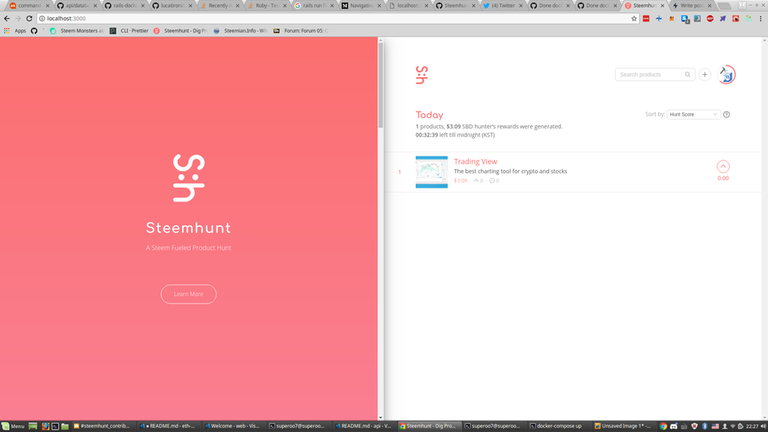Click the upvote count icon under Trading View

click(476, 181)
